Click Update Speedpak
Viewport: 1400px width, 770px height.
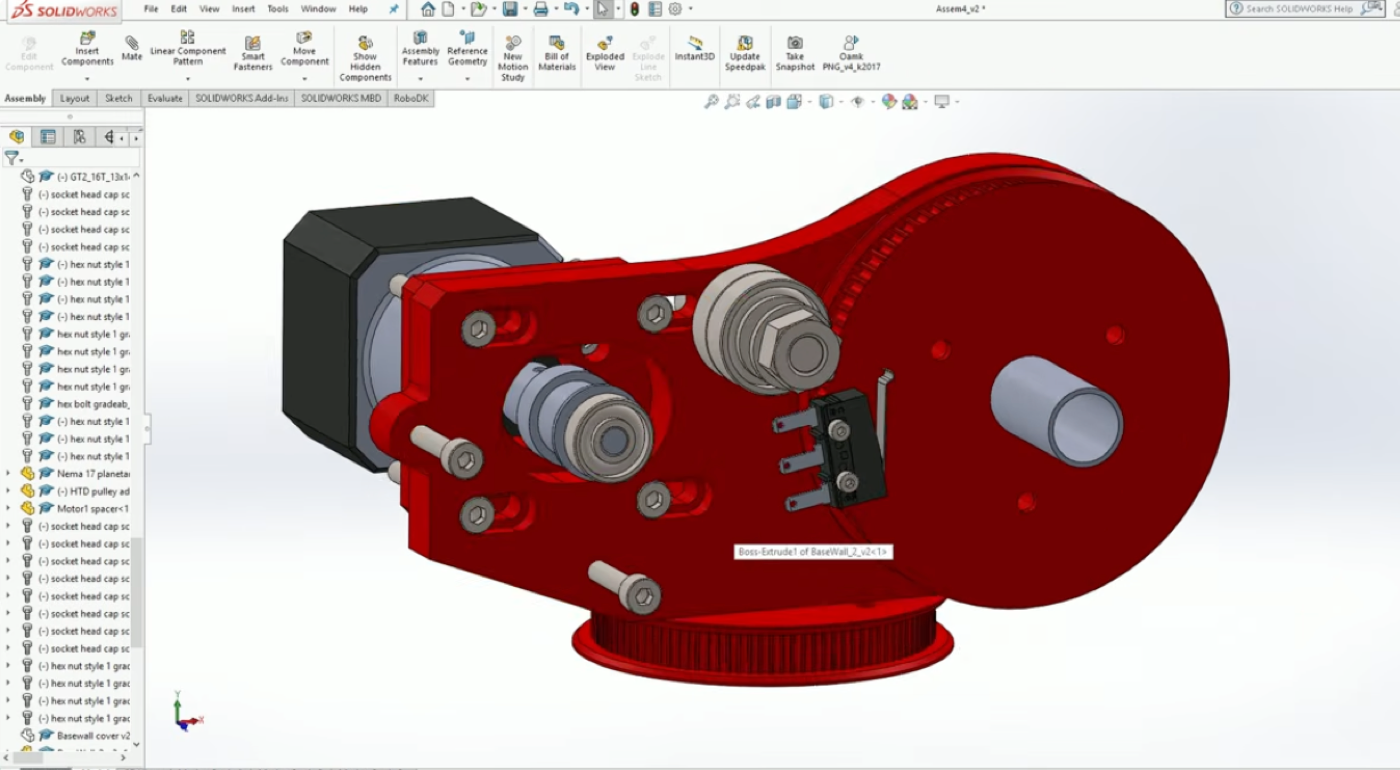(745, 54)
